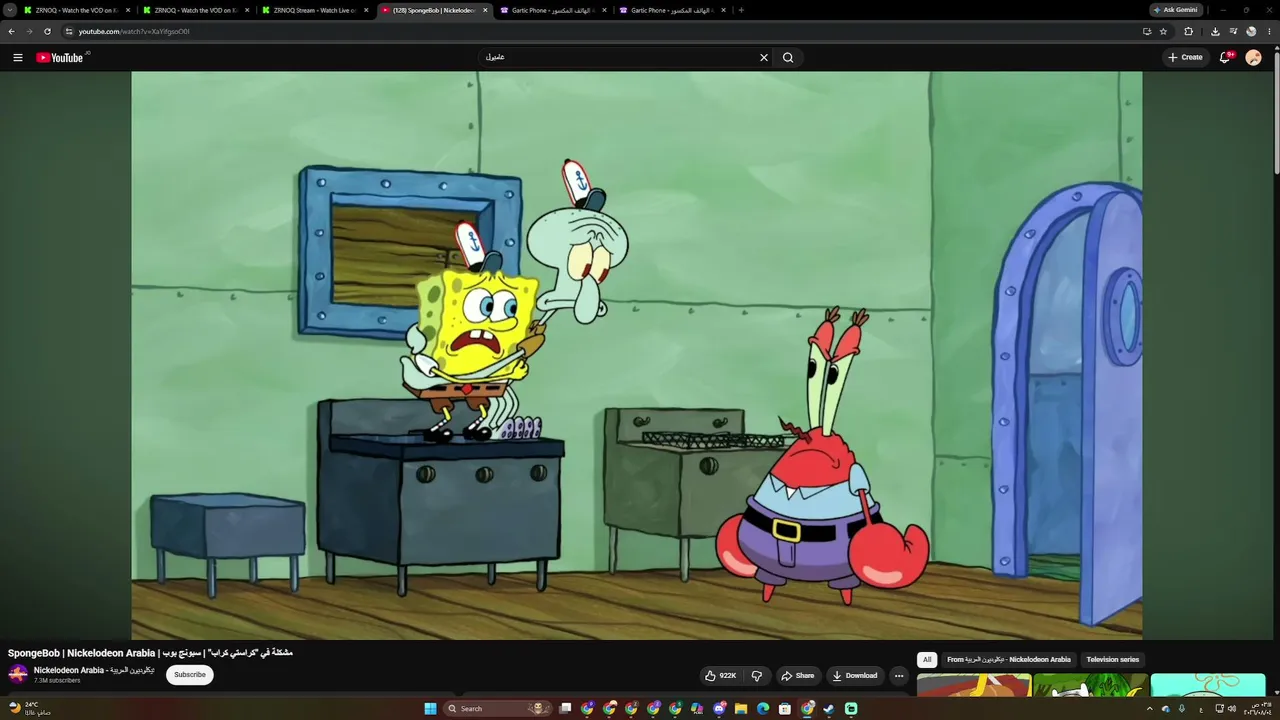This screenshot has height=720, width=1280.
Task: Clear the YouTube search field text
Action: click(x=764, y=57)
